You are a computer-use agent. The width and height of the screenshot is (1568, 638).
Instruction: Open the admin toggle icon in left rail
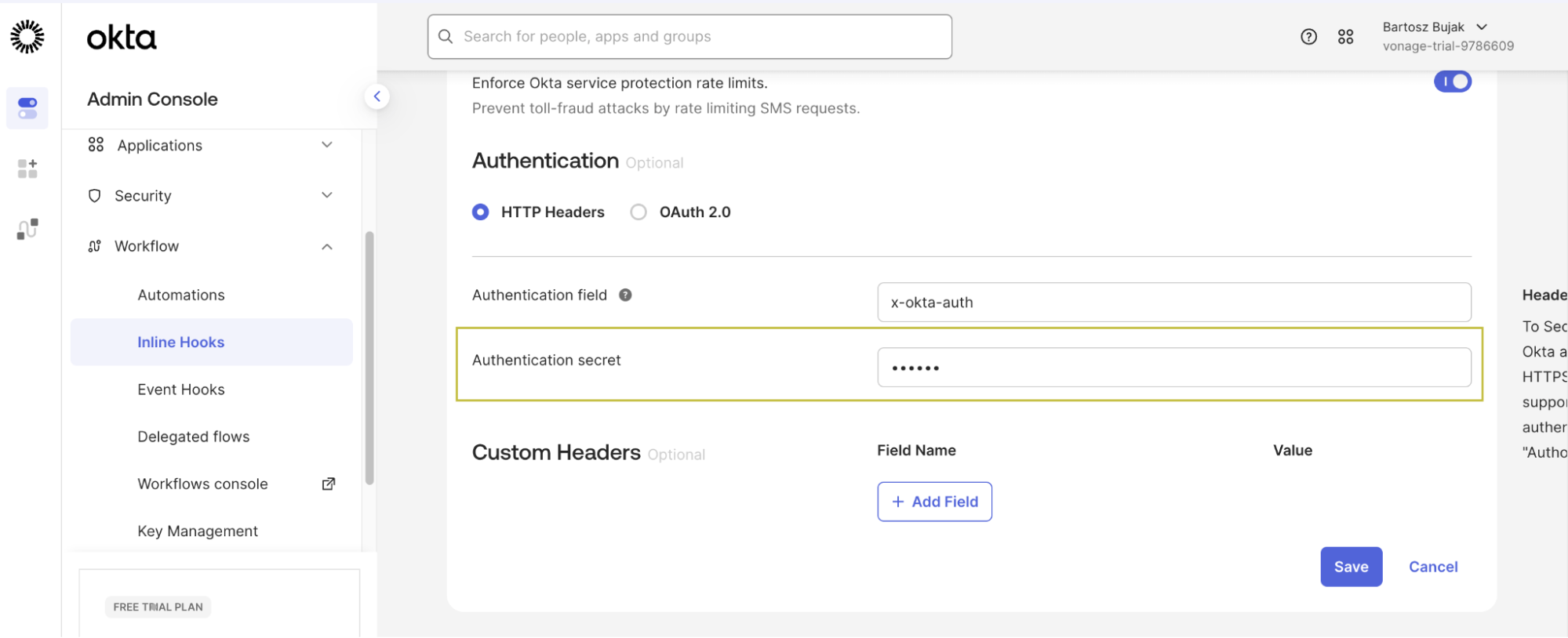click(27, 108)
